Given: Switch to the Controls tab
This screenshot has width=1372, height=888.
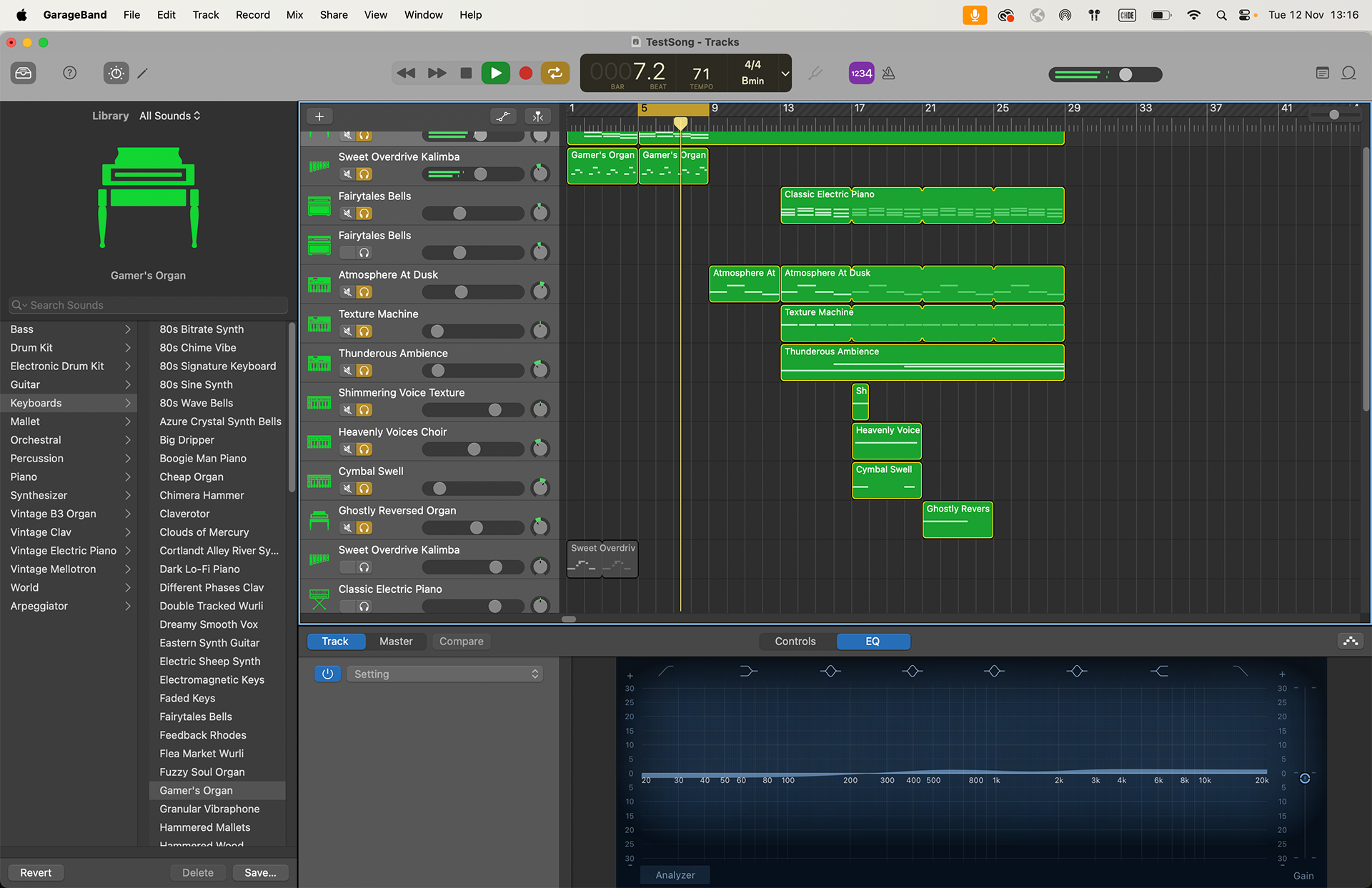Looking at the screenshot, I should (x=795, y=642).
